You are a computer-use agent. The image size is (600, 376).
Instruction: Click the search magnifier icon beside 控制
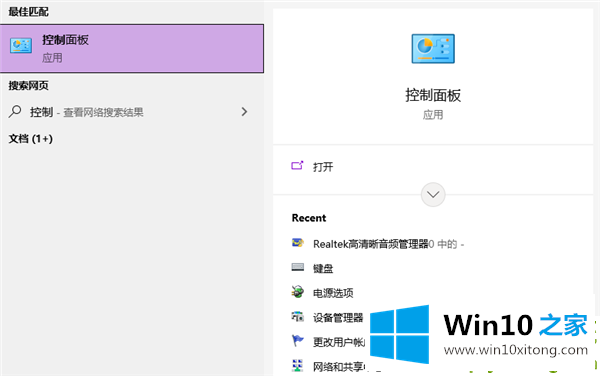coord(15,112)
